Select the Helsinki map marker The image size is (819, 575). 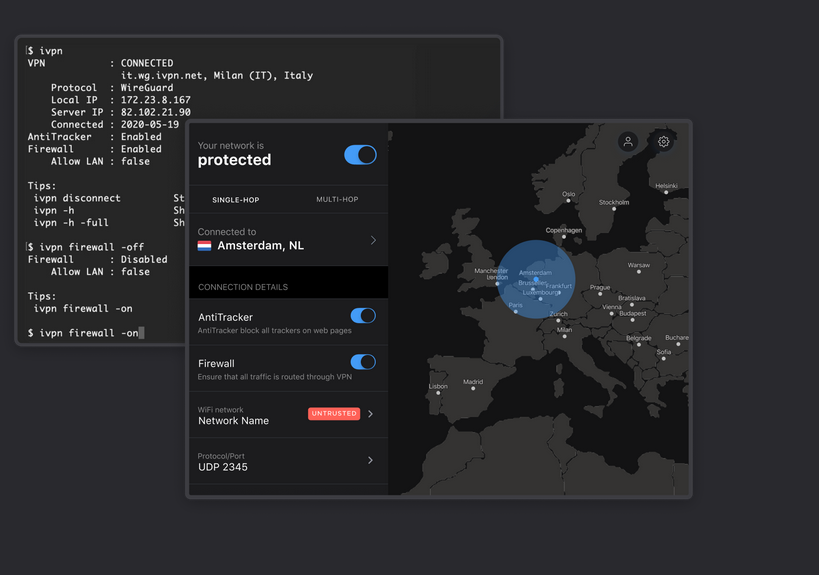(666, 192)
